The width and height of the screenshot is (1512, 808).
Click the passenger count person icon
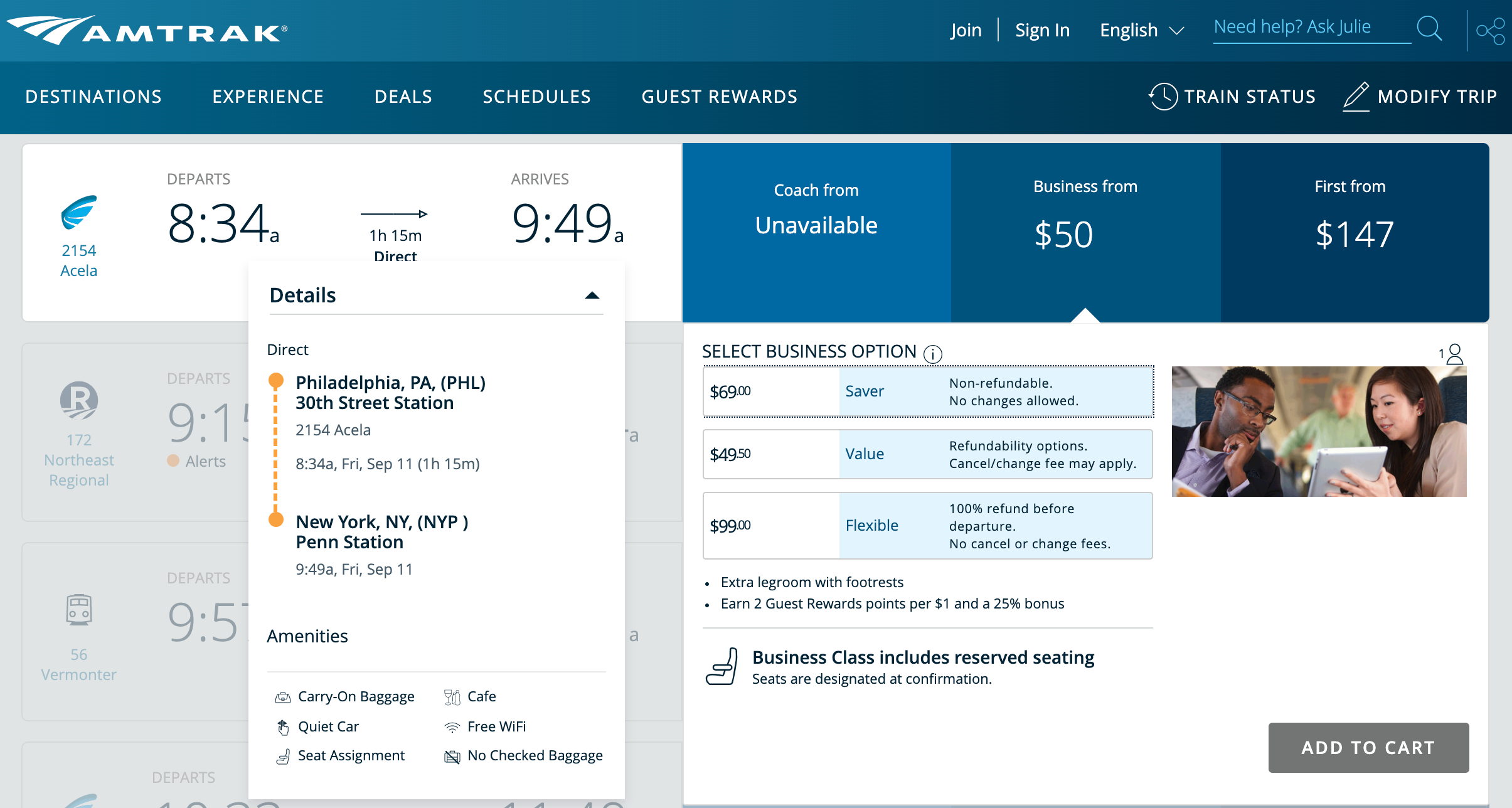(x=1453, y=354)
